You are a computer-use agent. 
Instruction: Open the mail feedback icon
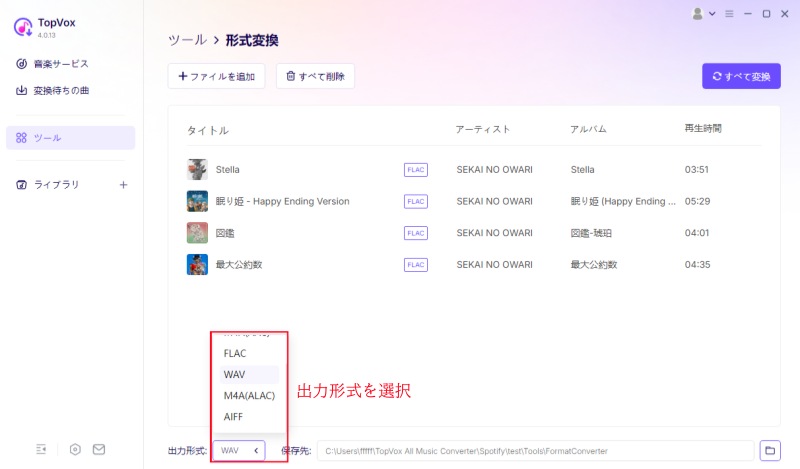99,449
